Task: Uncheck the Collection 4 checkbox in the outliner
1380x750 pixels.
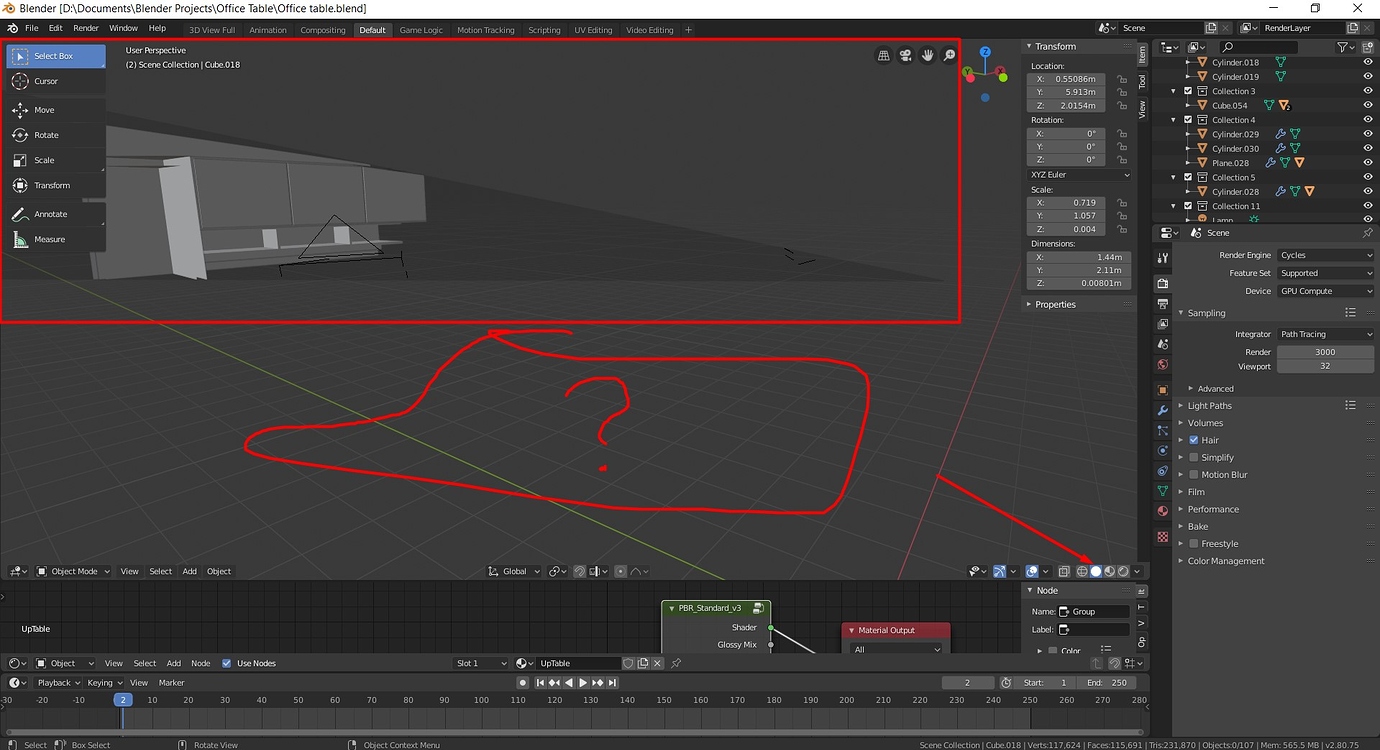Action: [1187, 119]
